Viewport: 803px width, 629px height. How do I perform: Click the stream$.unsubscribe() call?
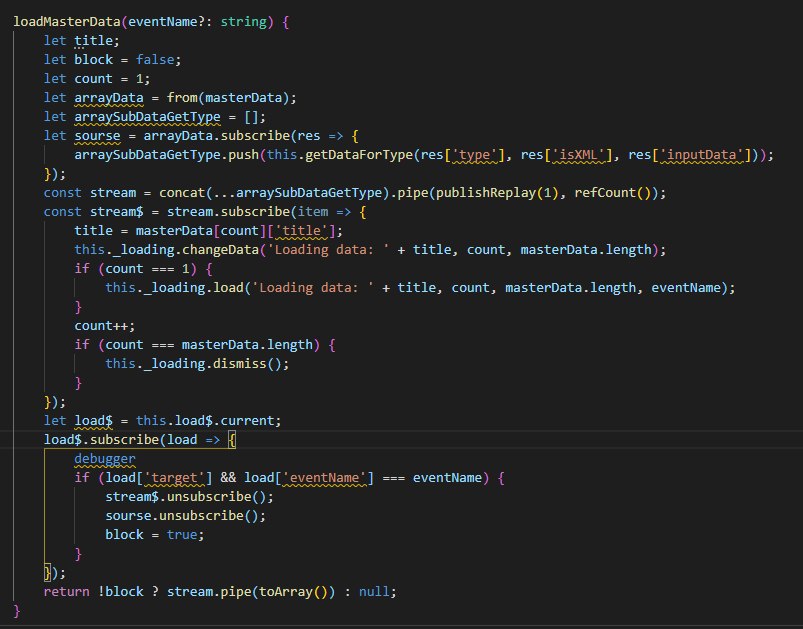coord(189,496)
